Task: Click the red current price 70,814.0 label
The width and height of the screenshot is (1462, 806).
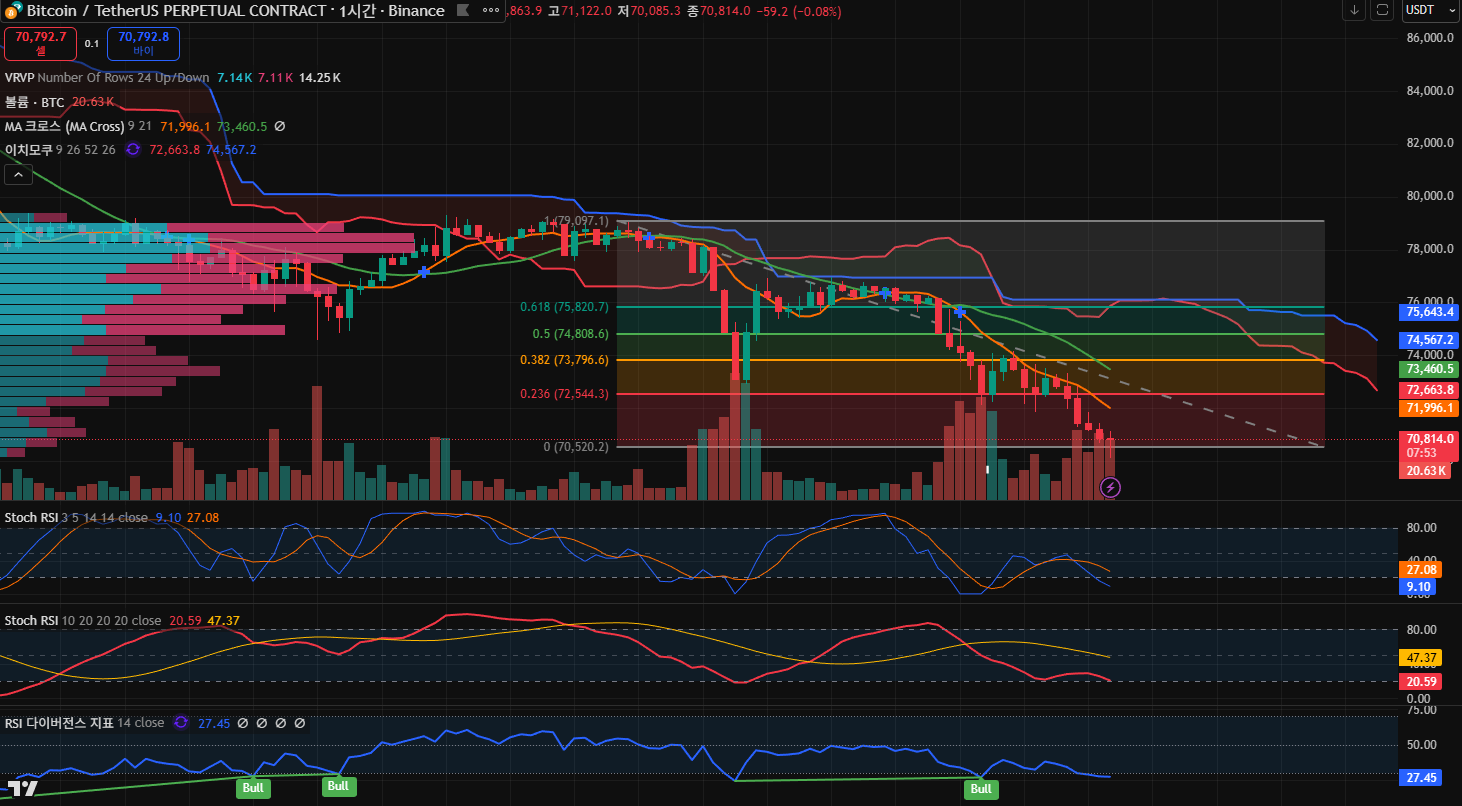Action: (x=1429, y=438)
